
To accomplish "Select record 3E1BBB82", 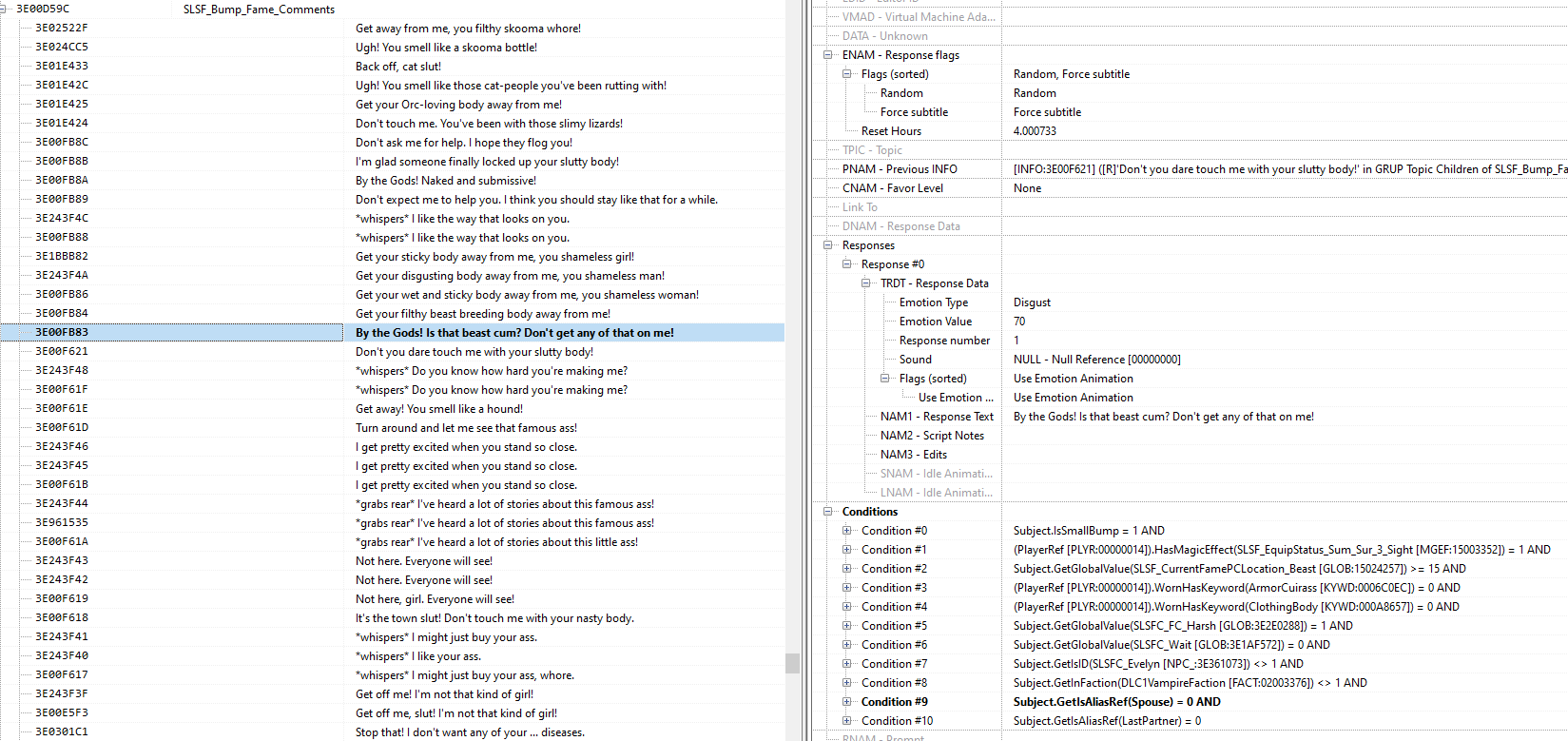I will (392, 257).
